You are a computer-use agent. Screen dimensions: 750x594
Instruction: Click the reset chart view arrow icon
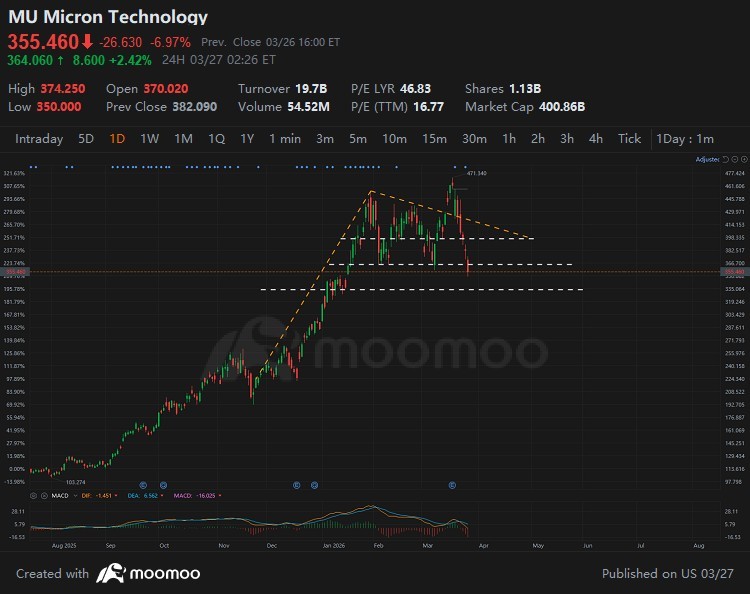[x=726, y=159]
